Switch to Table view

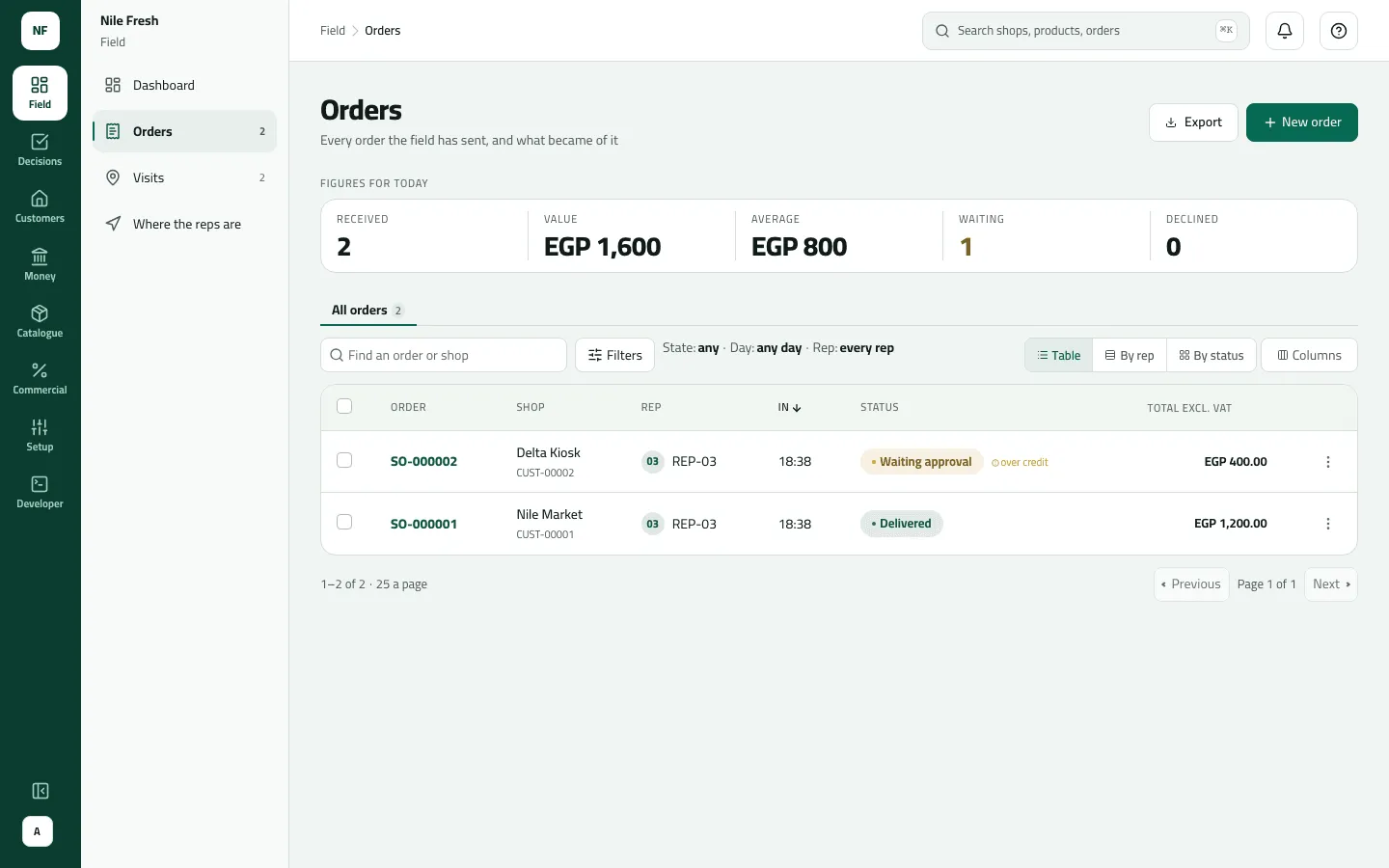1059,355
